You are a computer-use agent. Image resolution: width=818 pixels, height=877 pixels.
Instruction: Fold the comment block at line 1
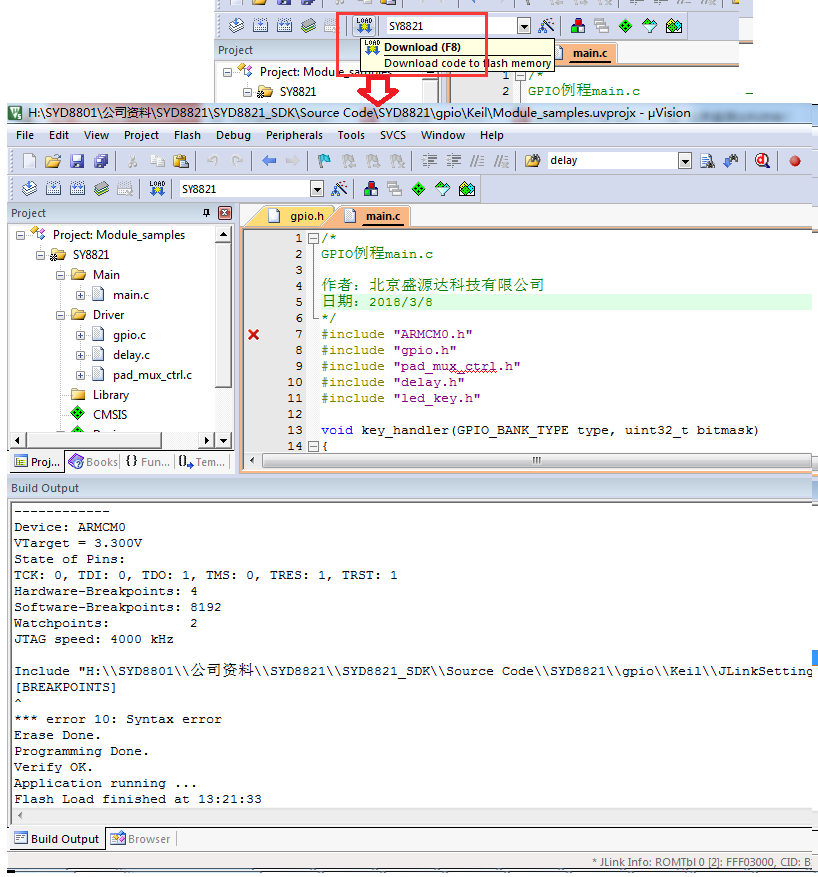313,238
